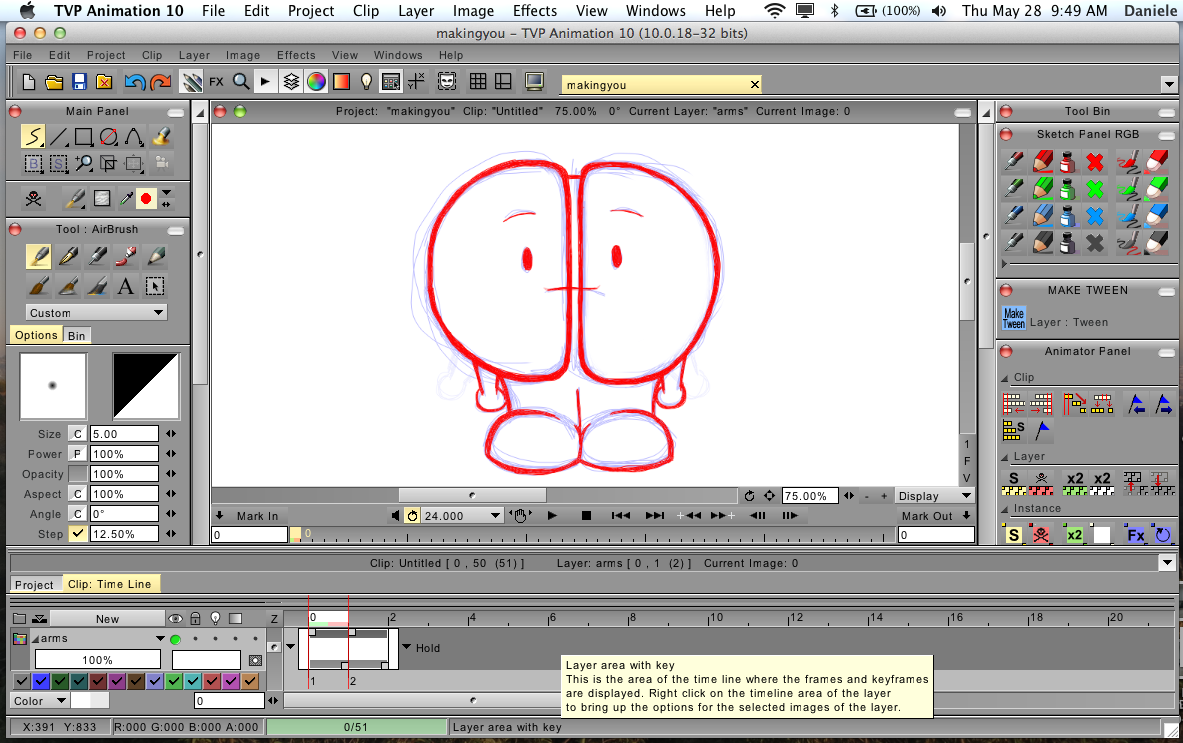
Task: Open the Layer menu in macOS menu bar
Action: tap(416, 11)
